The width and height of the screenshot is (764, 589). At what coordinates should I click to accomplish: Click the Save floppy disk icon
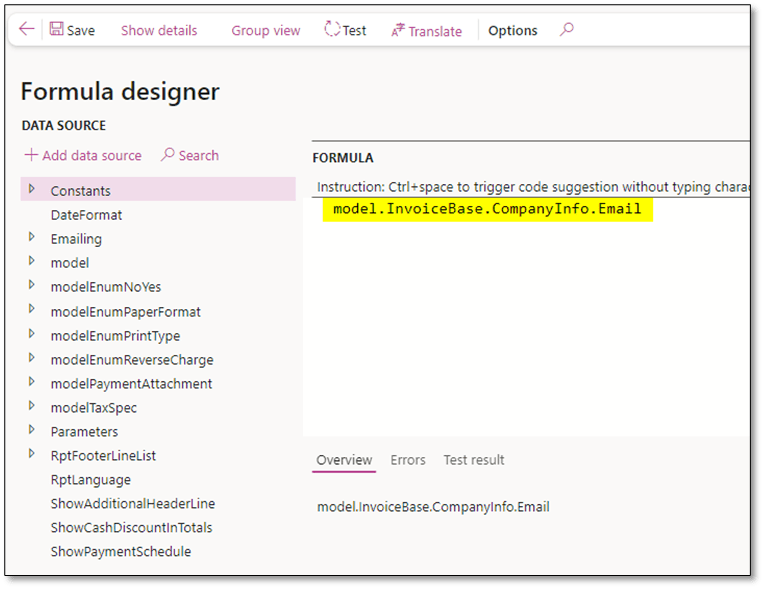[56, 30]
